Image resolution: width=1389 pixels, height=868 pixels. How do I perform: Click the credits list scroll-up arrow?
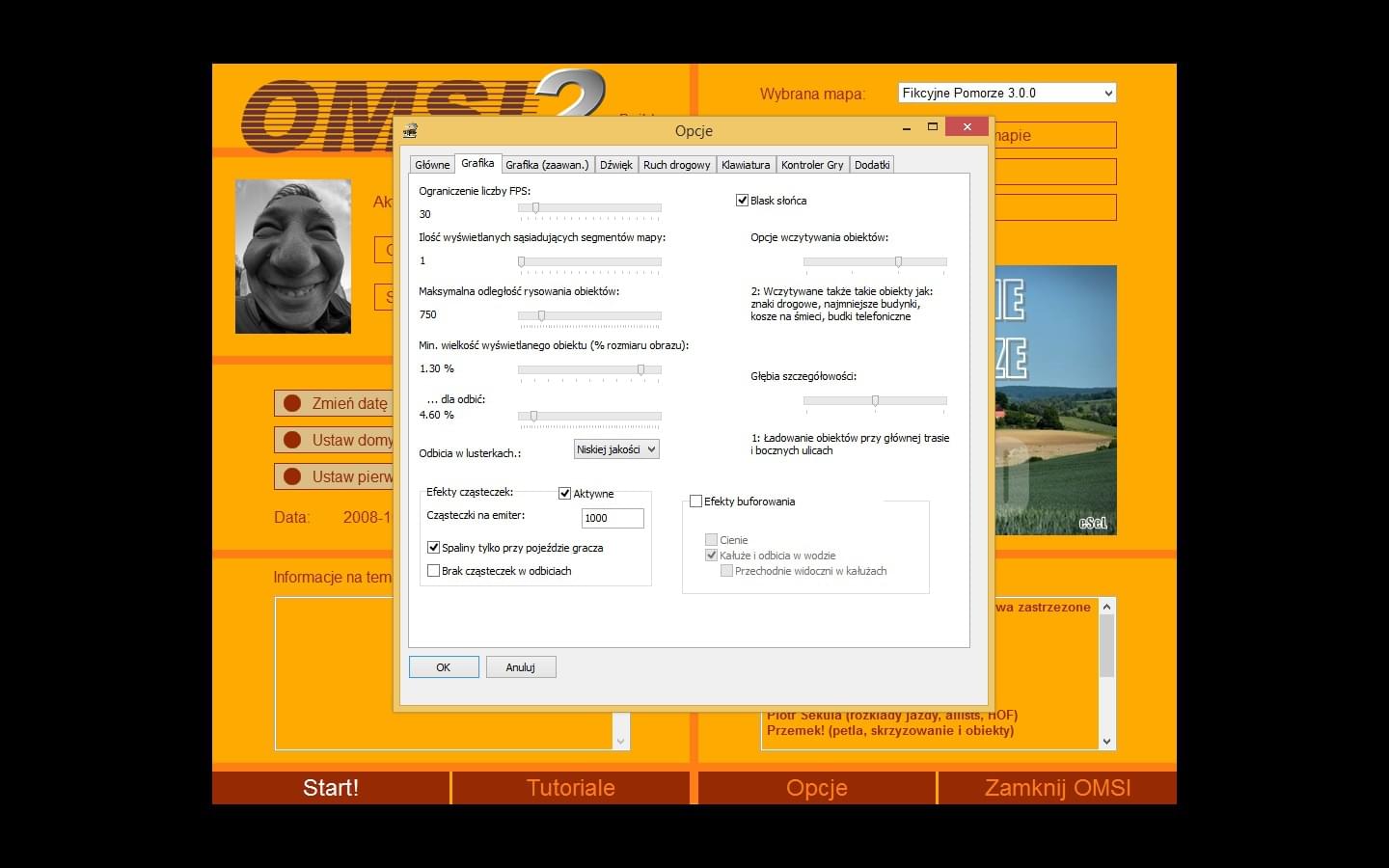coord(1106,607)
